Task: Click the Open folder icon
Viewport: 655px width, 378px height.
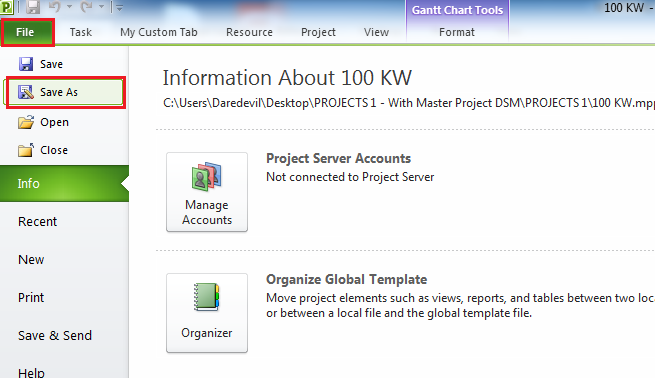Action: point(26,122)
